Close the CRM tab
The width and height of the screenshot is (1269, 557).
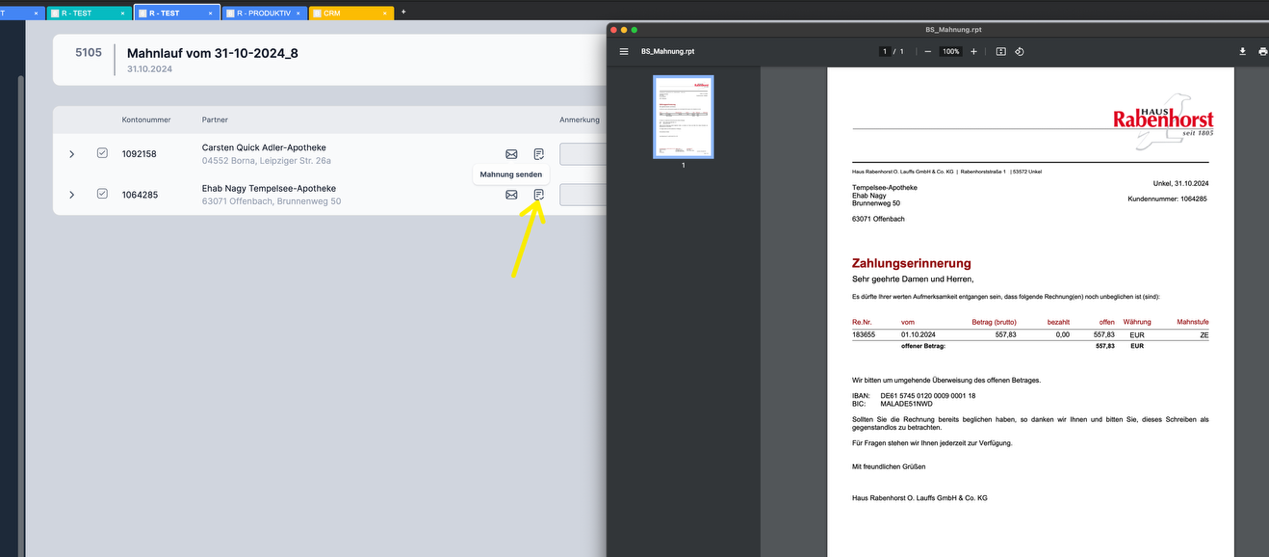pos(386,13)
